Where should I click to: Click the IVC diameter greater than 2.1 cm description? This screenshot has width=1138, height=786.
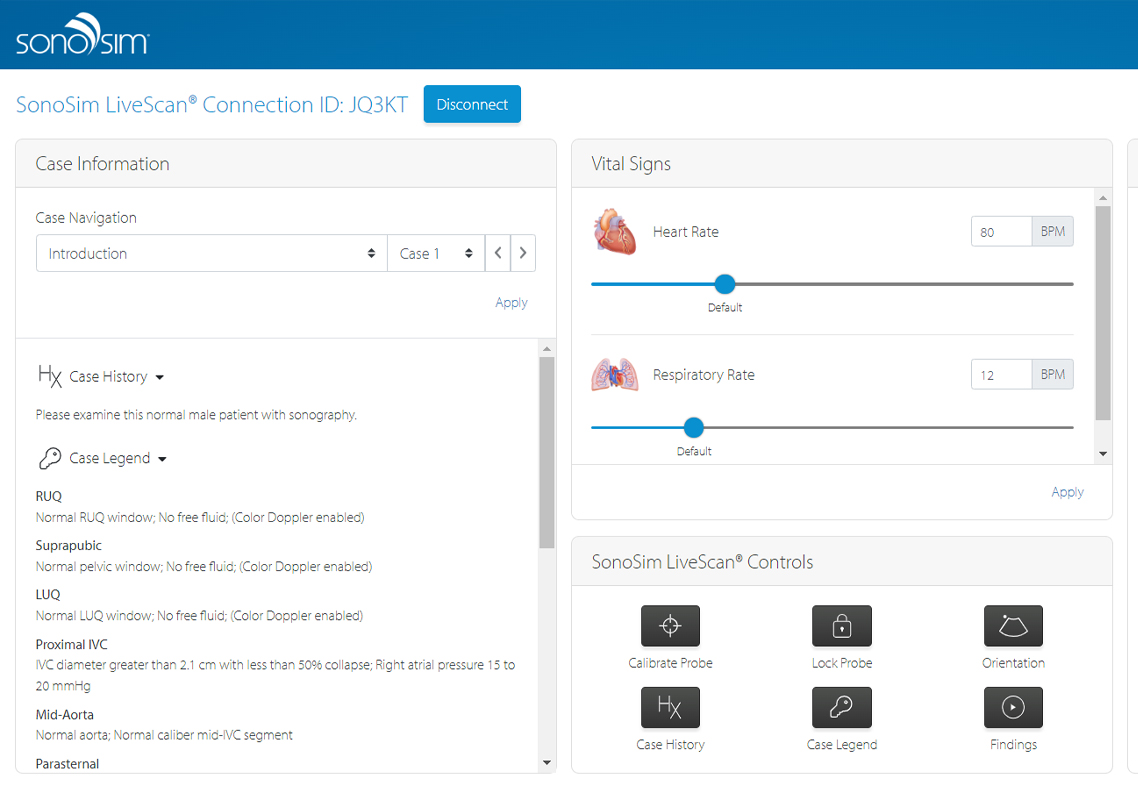coord(275,675)
